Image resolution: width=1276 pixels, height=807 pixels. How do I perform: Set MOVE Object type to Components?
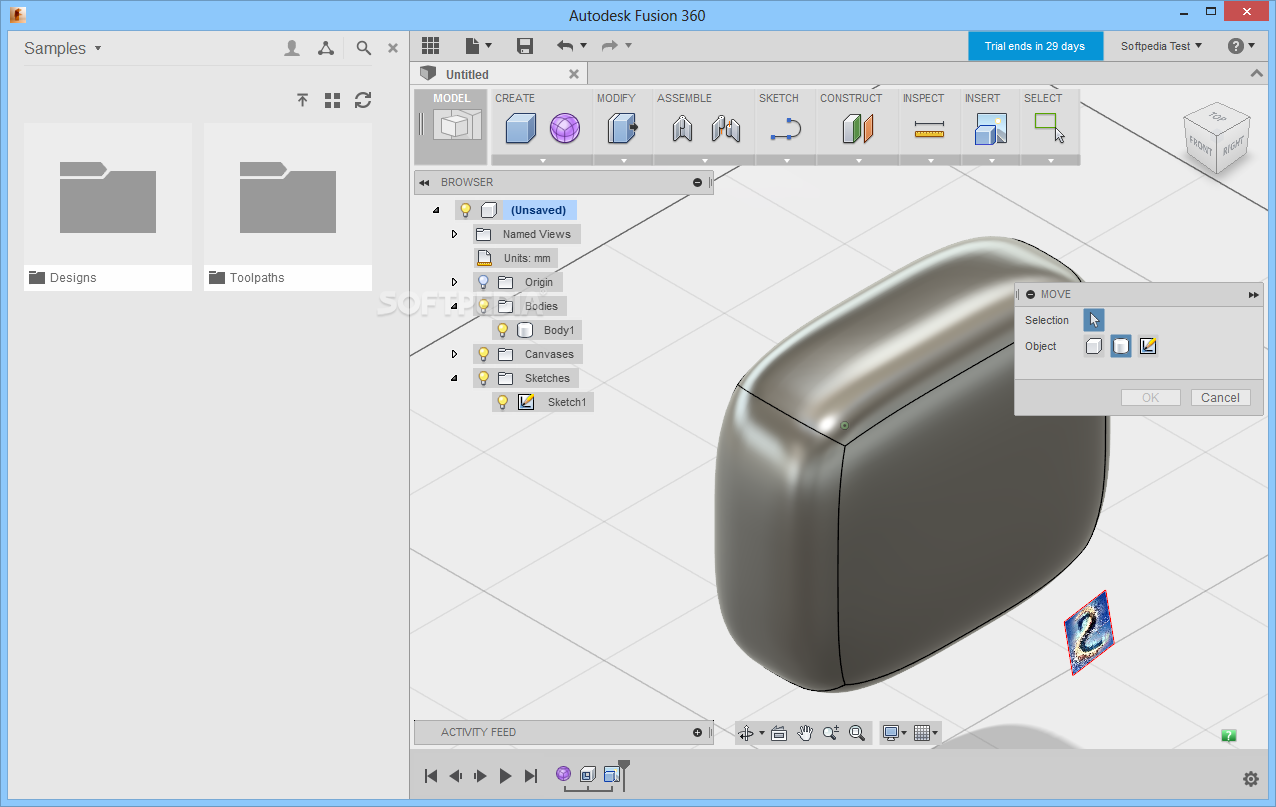pos(1094,346)
